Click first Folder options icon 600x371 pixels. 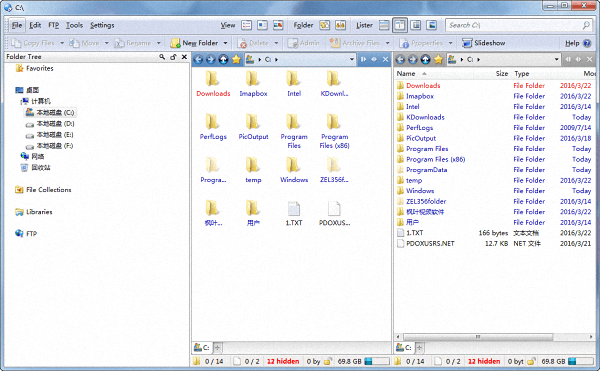point(324,25)
